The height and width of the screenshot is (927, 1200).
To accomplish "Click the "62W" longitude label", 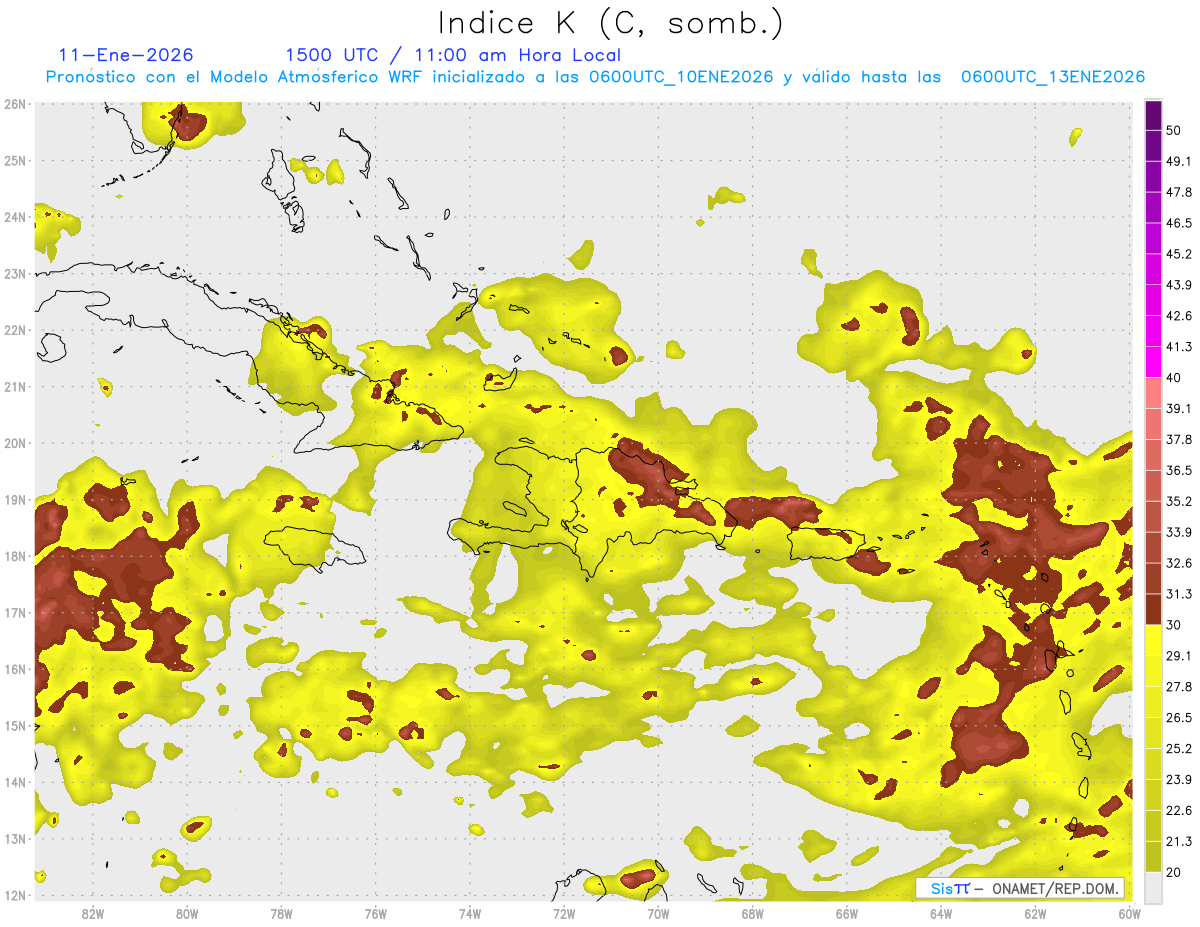I will coord(1035,913).
